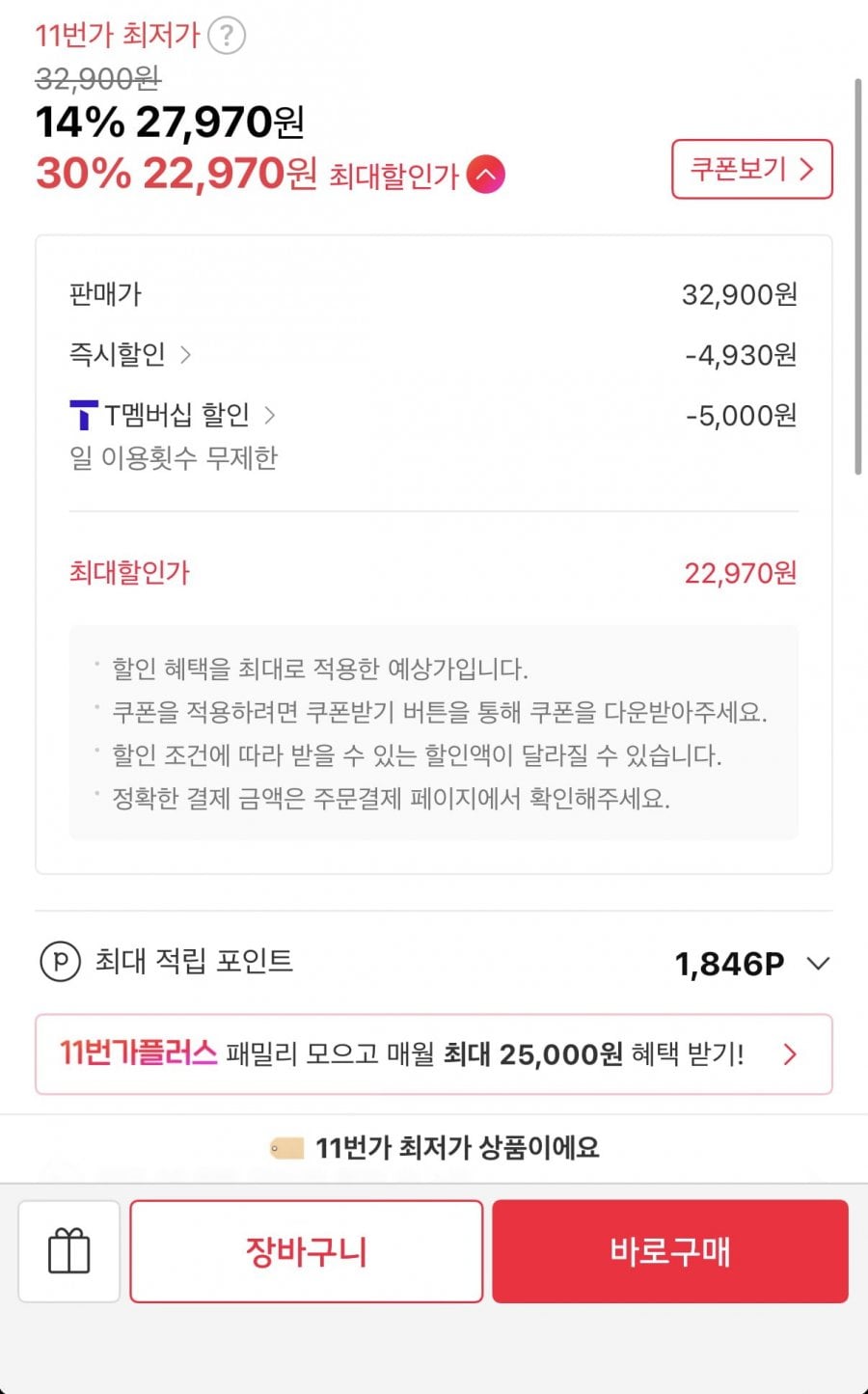Select the T멤버십 할인 text label
Image resolution: width=868 pixels, height=1394 pixels.
pos(176,415)
